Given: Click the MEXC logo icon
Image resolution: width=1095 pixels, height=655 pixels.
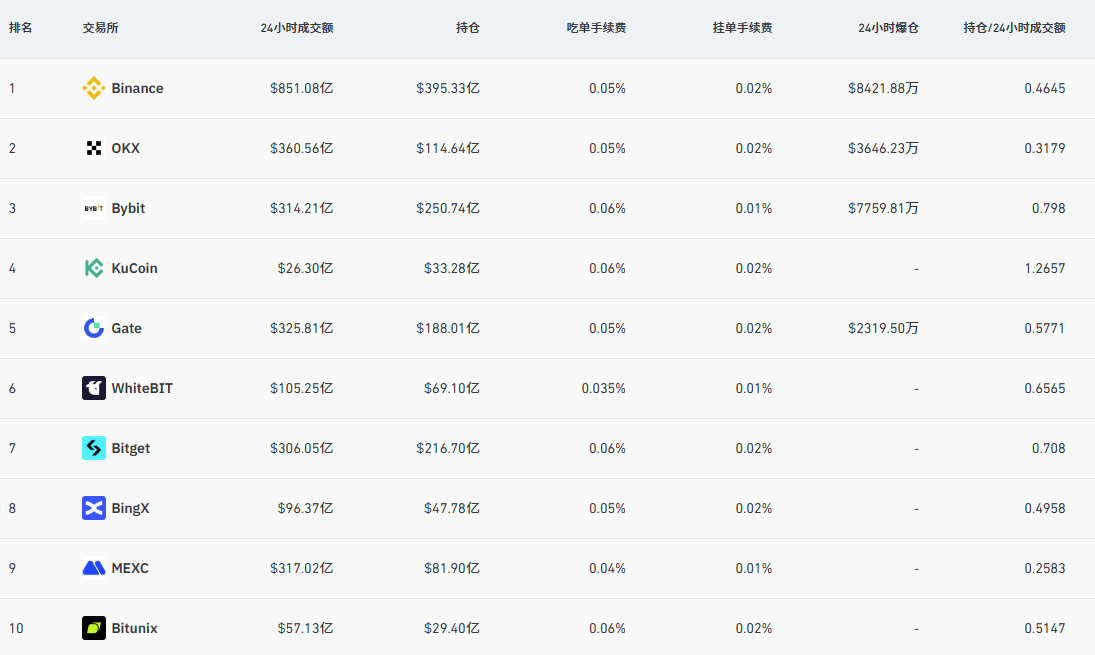Looking at the screenshot, I should click(x=93, y=568).
